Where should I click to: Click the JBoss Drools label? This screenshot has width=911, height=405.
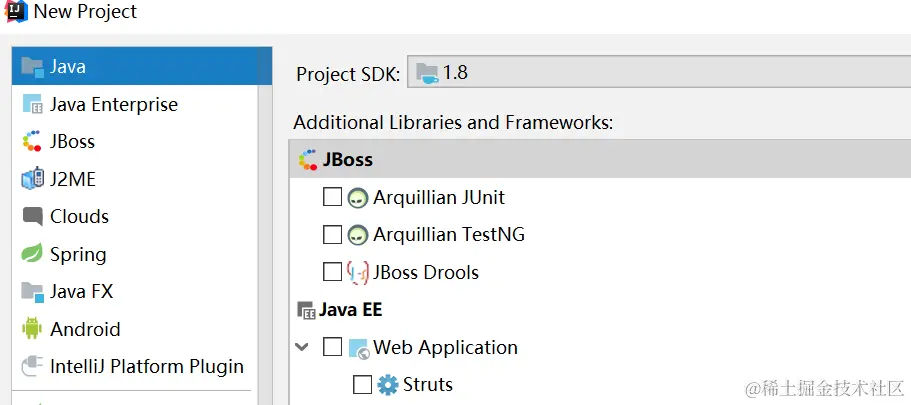coord(426,273)
